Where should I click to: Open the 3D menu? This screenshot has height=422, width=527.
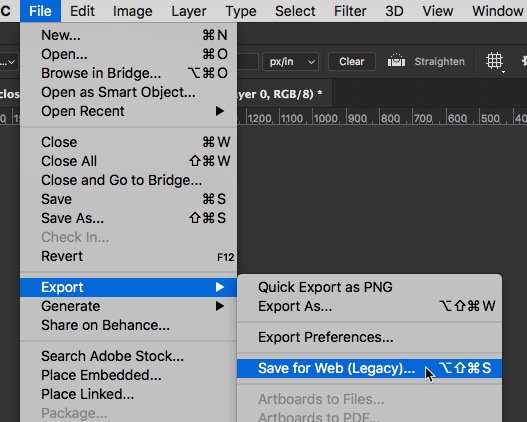click(394, 11)
